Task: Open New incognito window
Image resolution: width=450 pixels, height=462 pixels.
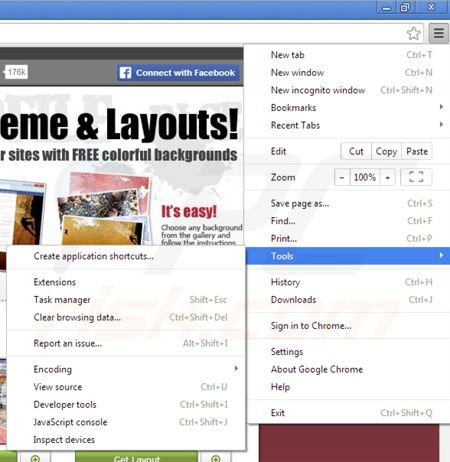Action: 347,90
